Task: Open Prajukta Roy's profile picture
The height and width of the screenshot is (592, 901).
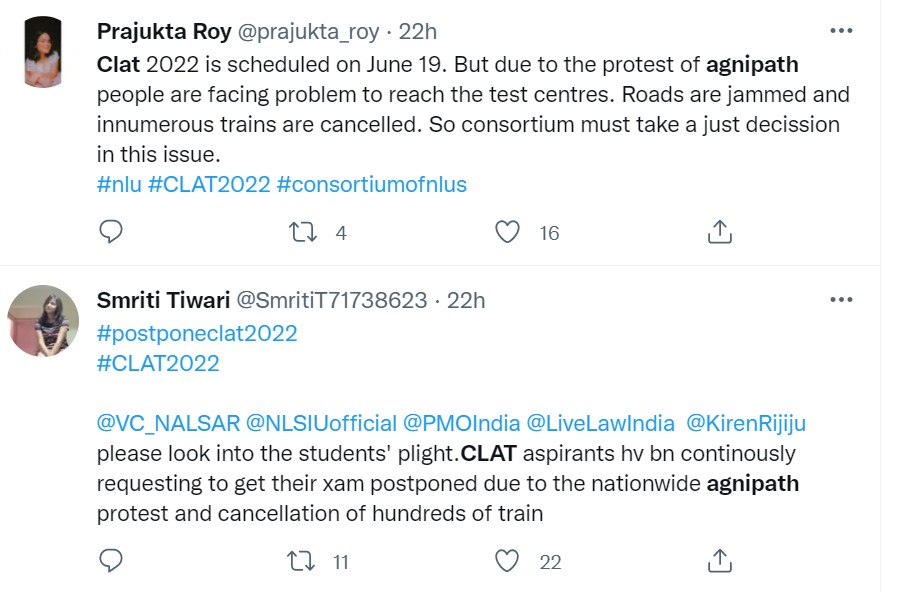Action: [43, 52]
